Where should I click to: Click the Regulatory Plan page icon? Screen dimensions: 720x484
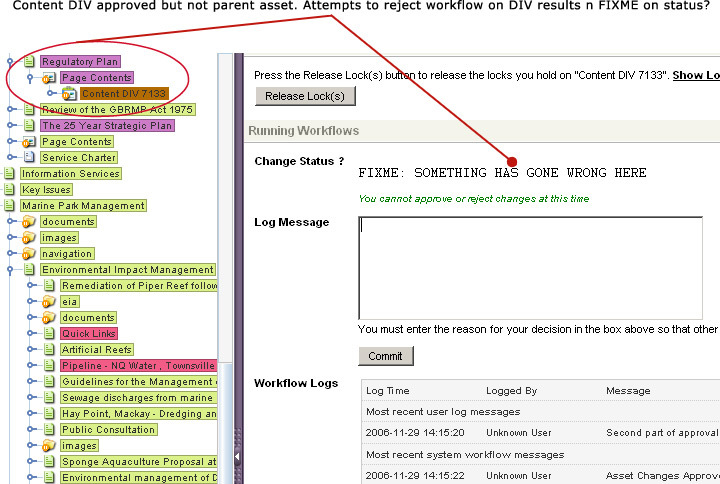tap(29, 61)
